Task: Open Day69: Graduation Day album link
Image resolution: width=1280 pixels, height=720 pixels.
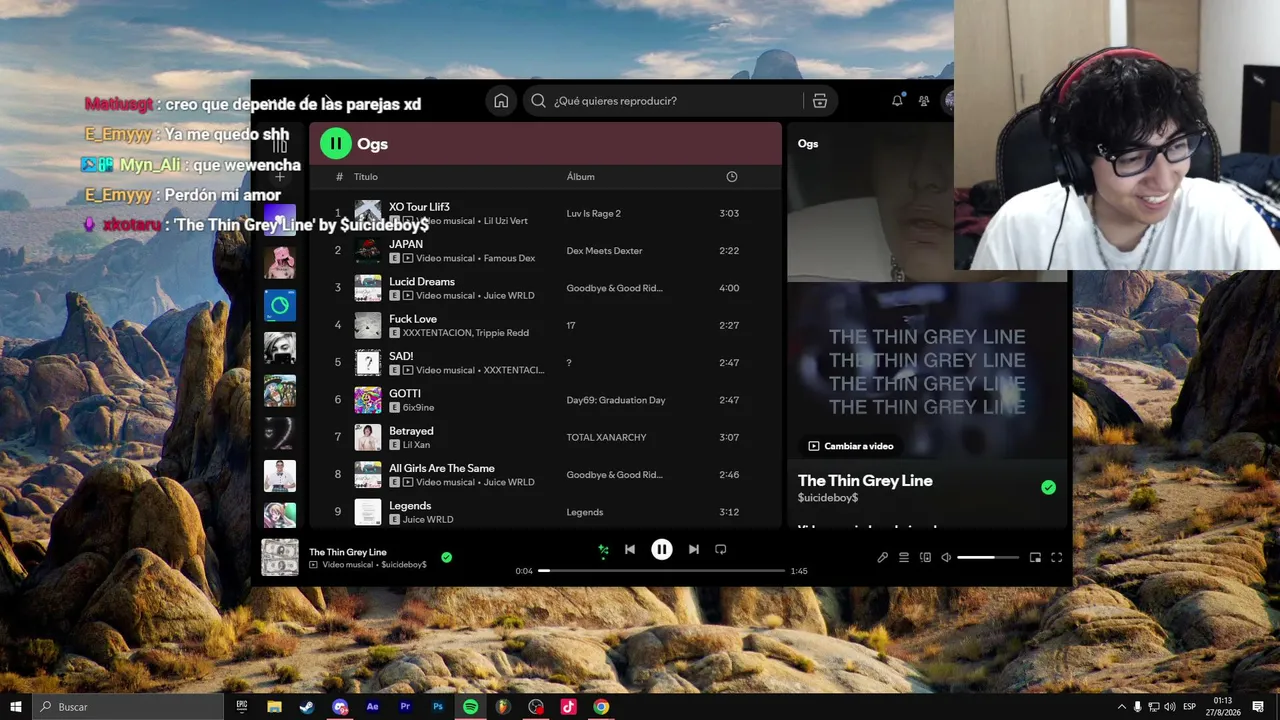Action: click(616, 400)
